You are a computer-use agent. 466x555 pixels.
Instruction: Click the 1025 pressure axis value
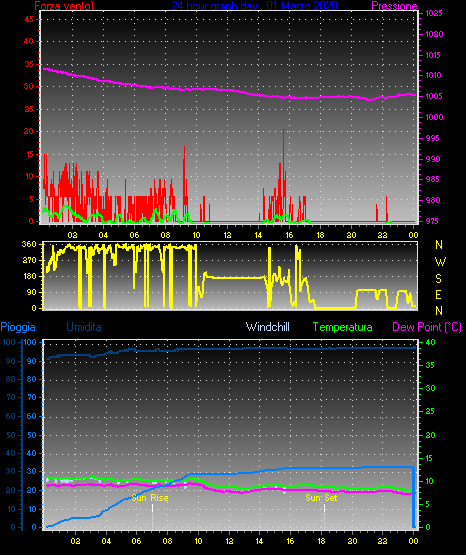coord(434,13)
